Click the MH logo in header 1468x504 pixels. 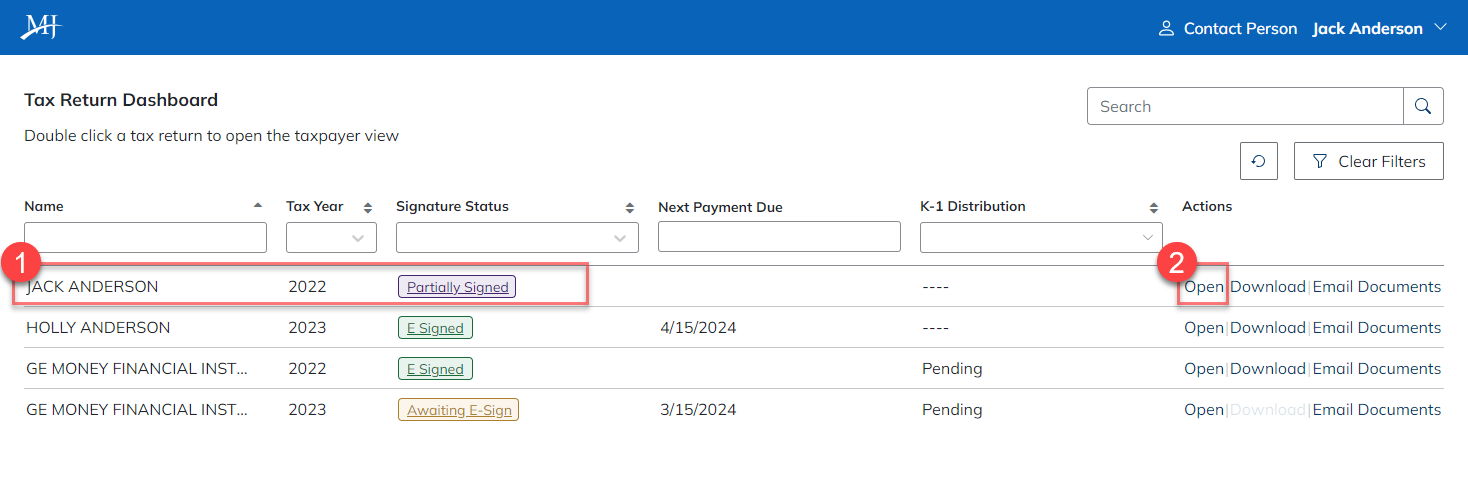[x=41, y=27]
